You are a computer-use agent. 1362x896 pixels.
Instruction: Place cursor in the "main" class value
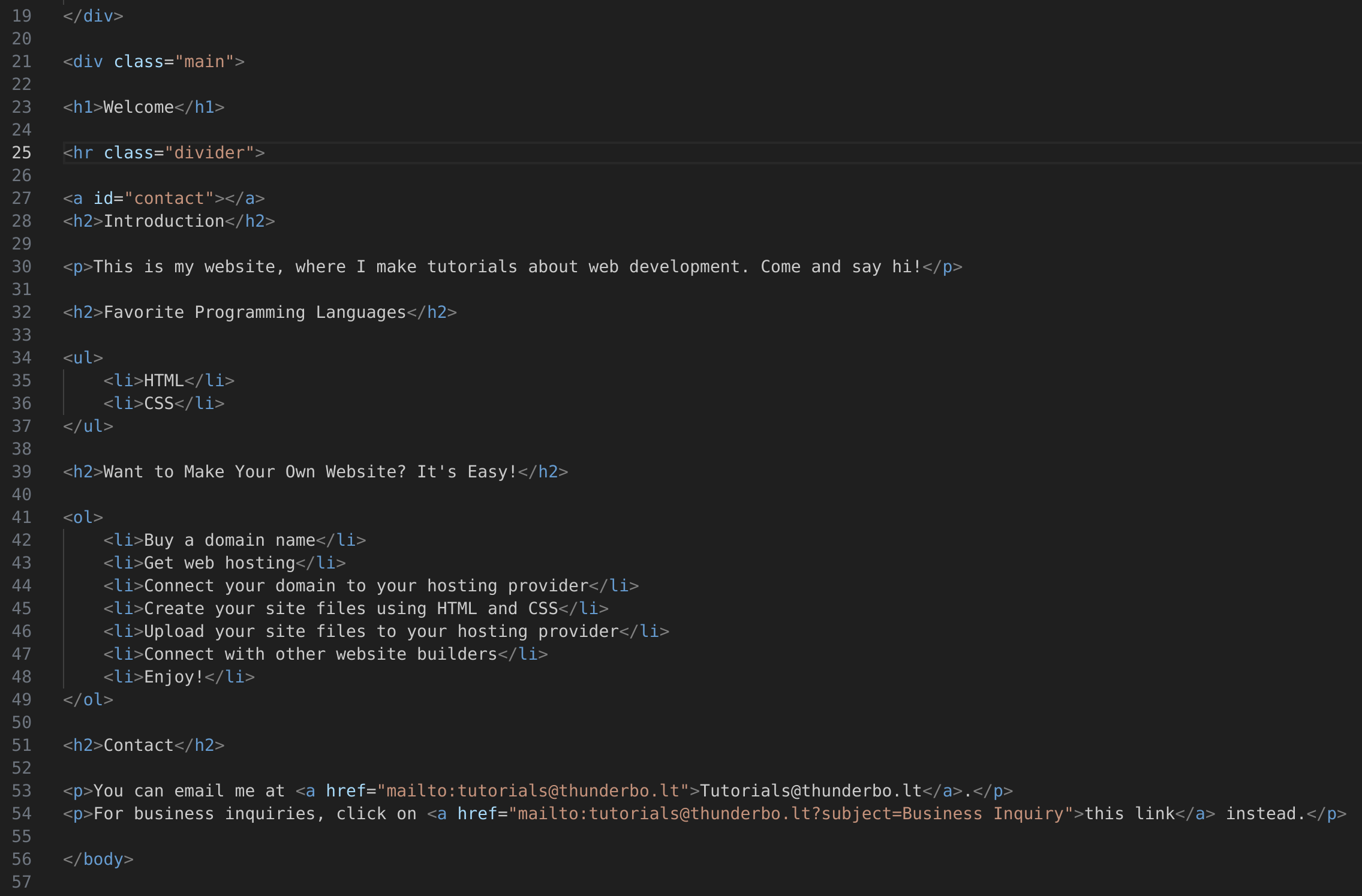pyautogui.click(x=204, y=61)
